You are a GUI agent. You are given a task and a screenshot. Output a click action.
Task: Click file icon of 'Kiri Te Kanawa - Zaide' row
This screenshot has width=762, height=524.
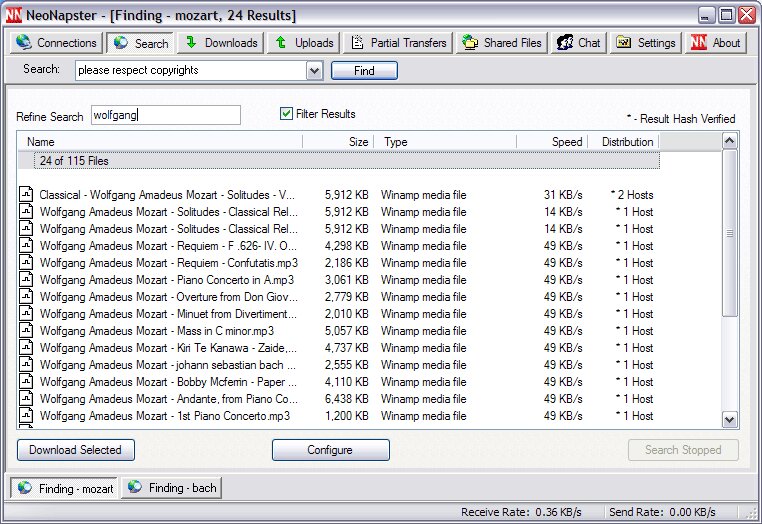[x=26, y=348]
